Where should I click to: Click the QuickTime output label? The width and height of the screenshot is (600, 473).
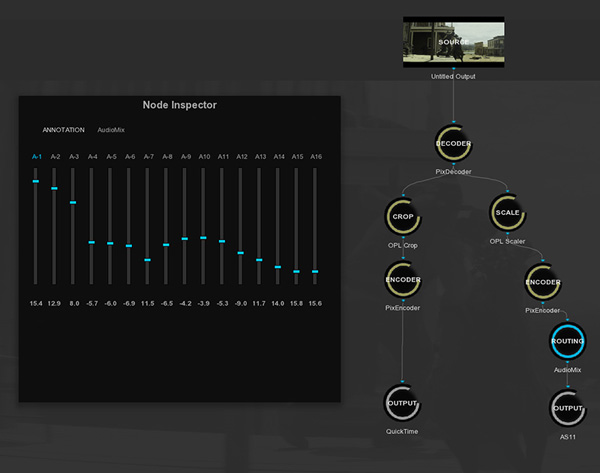point(402,431)
